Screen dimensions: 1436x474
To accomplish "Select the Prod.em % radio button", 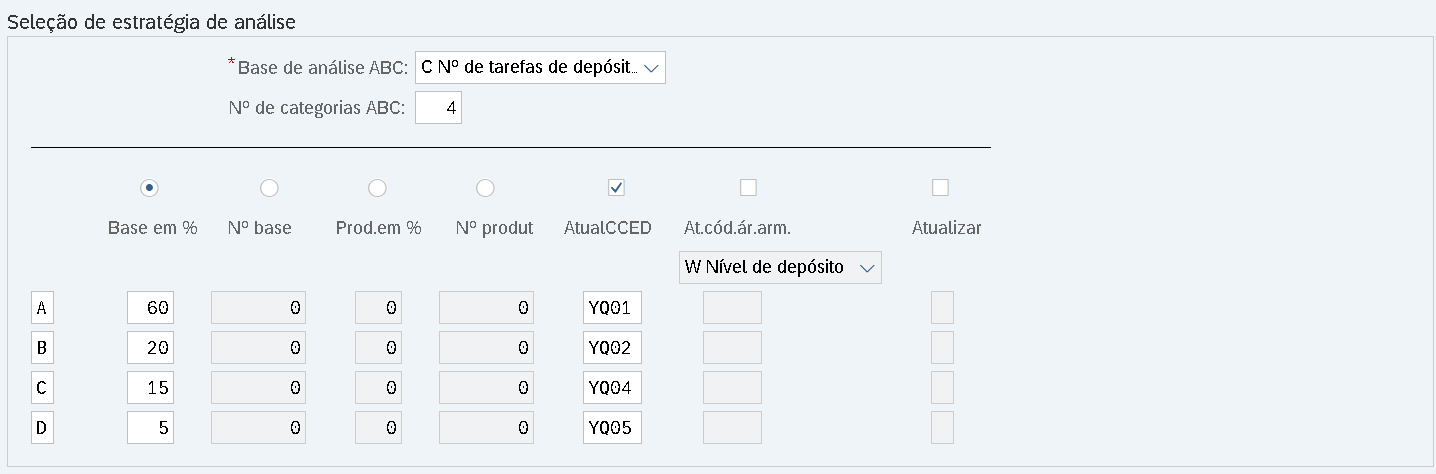I will pos(377,187).
